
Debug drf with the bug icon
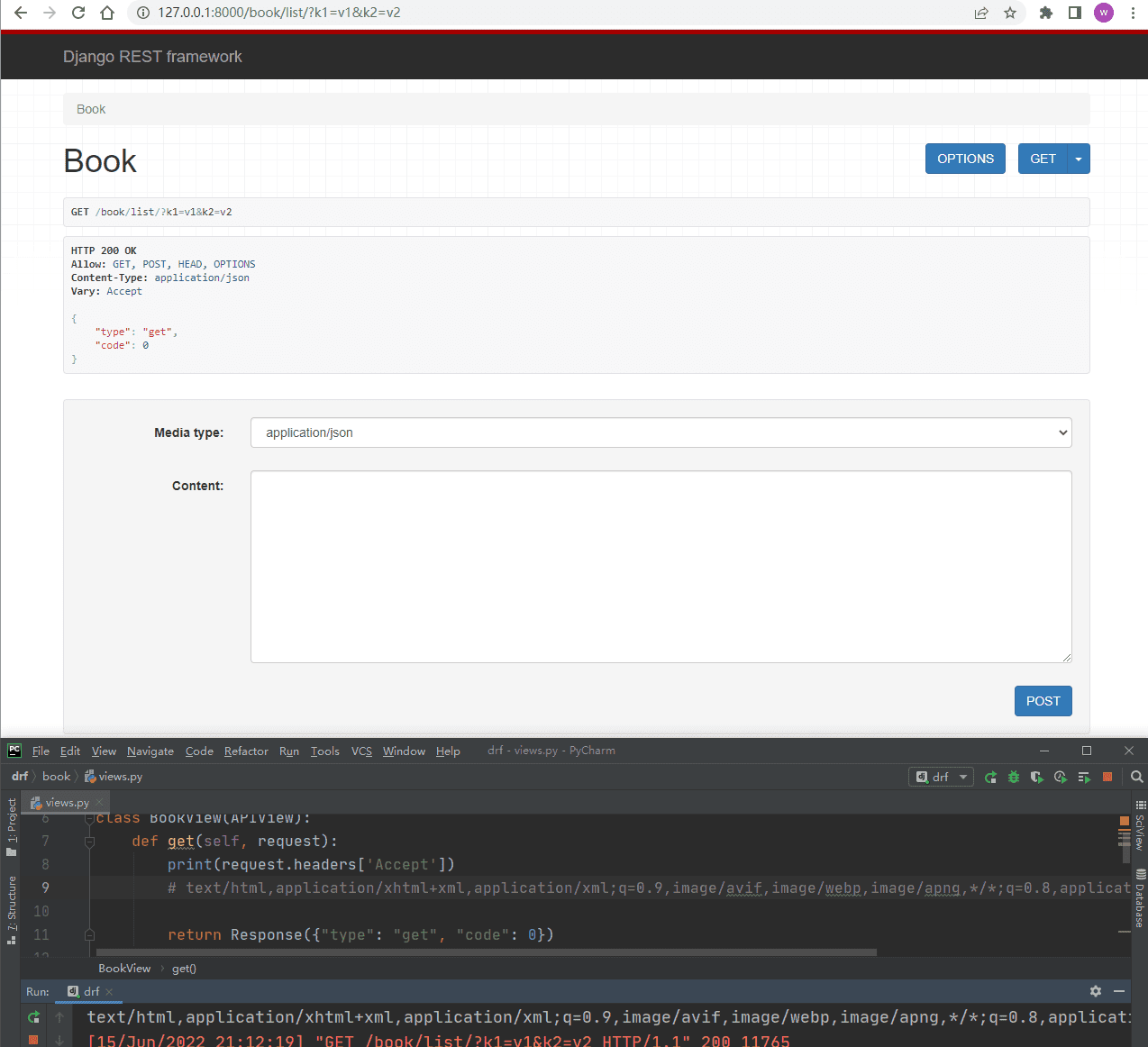coord(1014,777)
